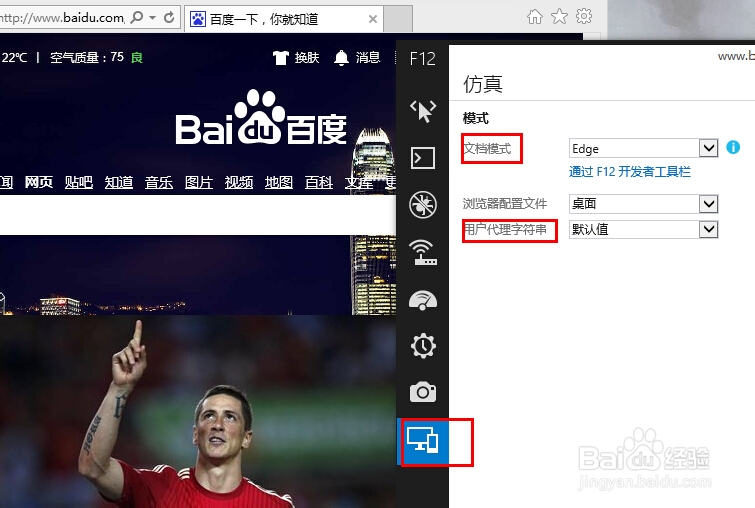Screen dimensions: 755x508
Task: Click the 用户代理字符串 label
Action: coord(505,230)
